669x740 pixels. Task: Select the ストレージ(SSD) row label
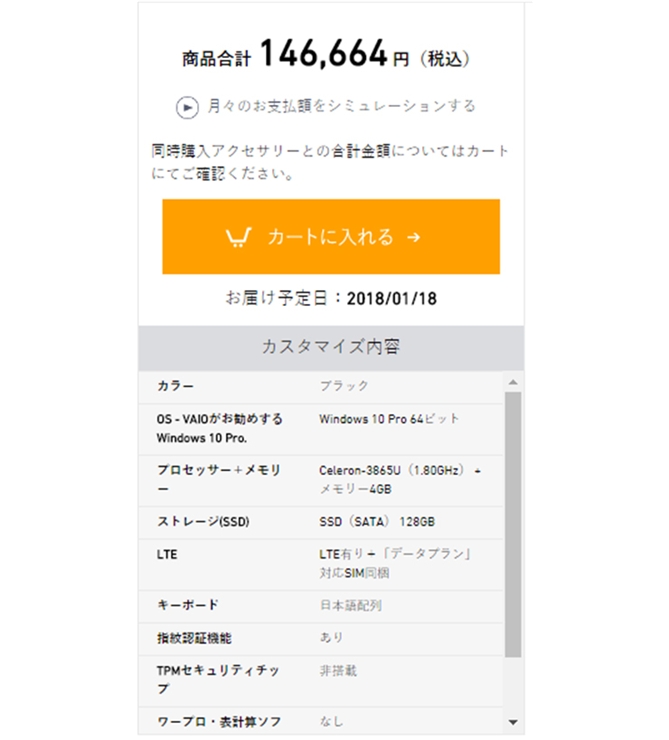coord(206,522)
